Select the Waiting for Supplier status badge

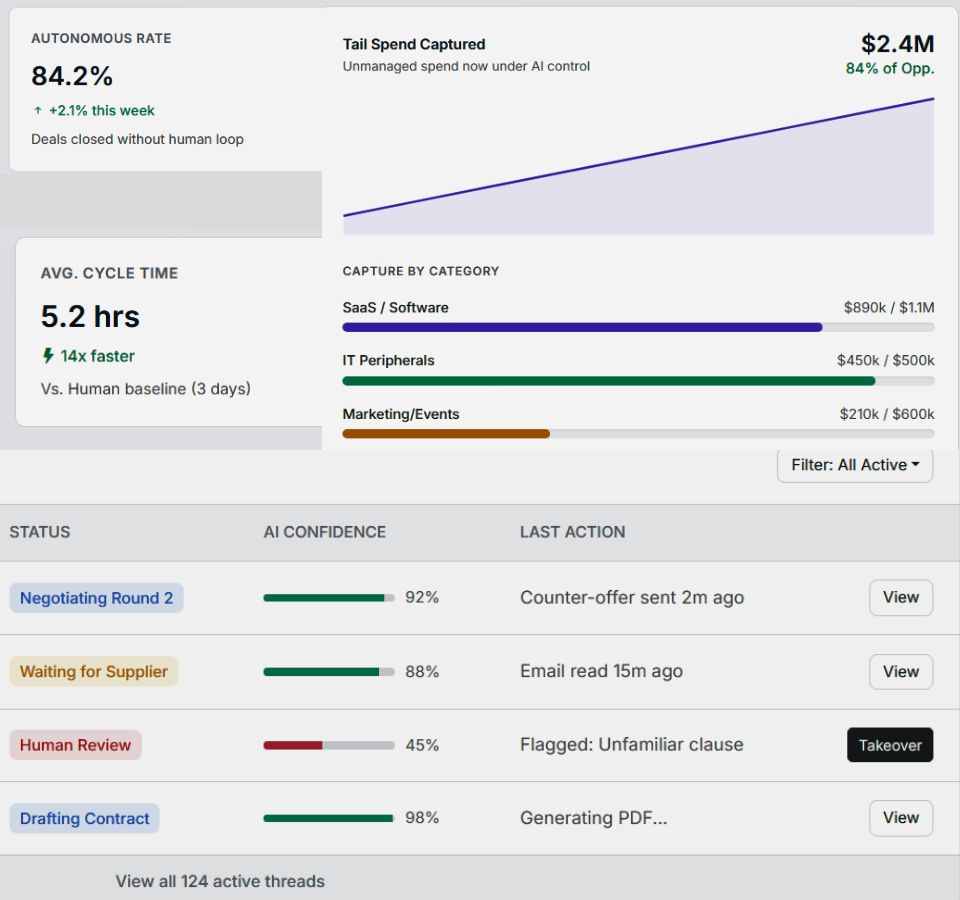coord(94,672)
